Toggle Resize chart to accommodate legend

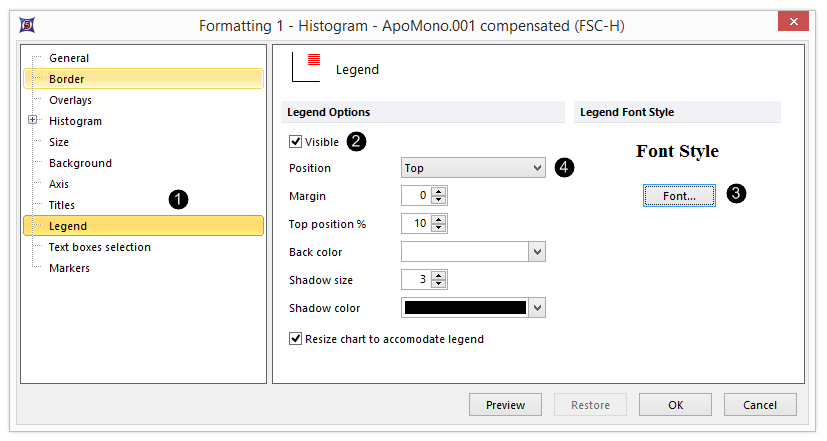click(x=295, y=339)
